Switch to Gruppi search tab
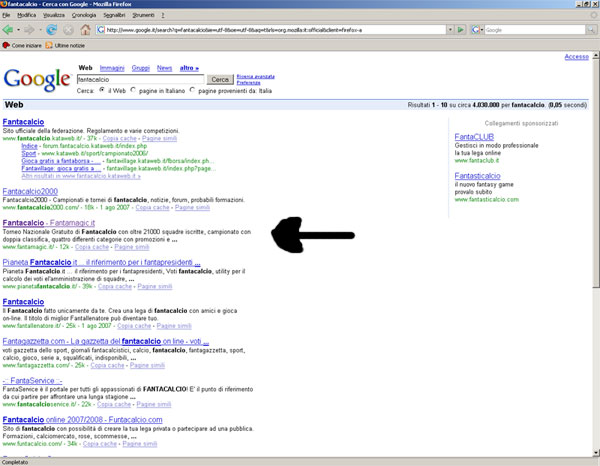Viewport: 600px width, 466px height. point(140,68)
